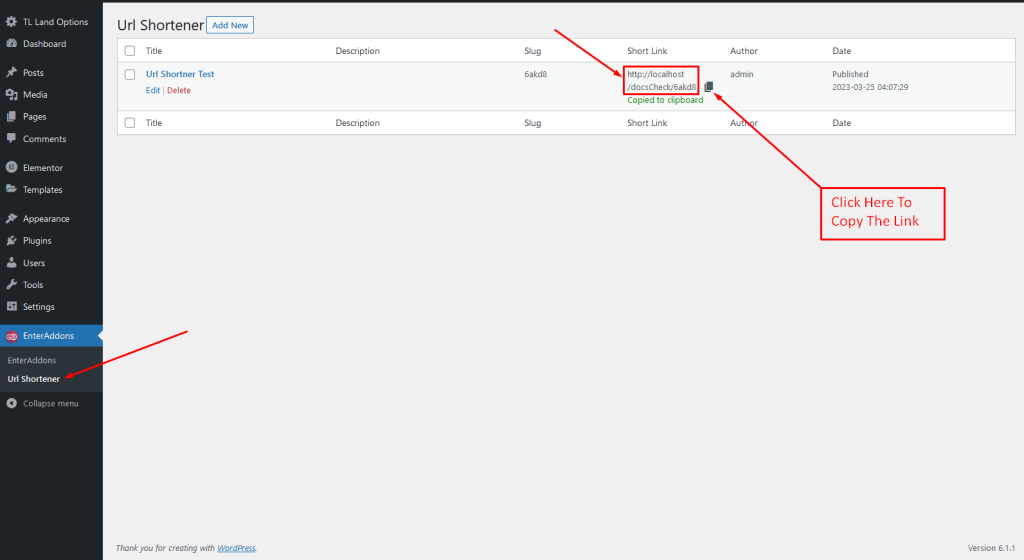Click the Date header in top row

click(841, 51)
